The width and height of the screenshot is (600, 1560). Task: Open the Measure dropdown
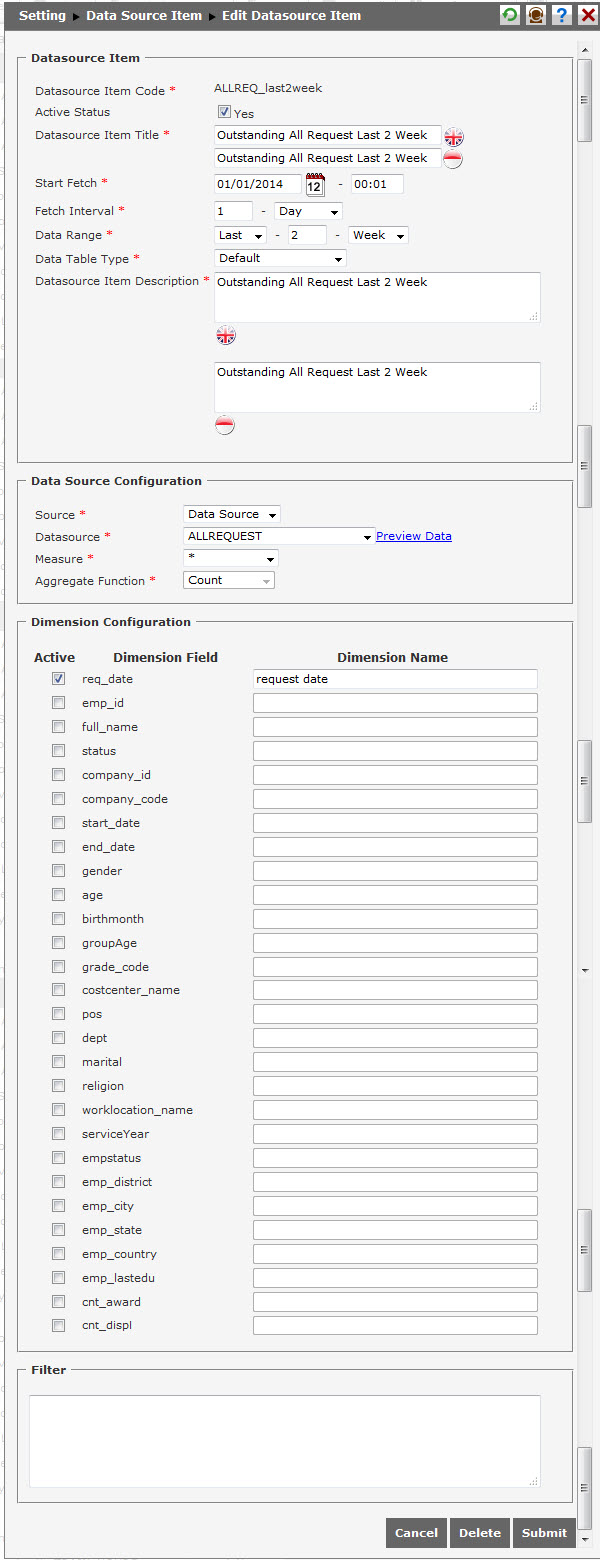click(x=230, y=558)
